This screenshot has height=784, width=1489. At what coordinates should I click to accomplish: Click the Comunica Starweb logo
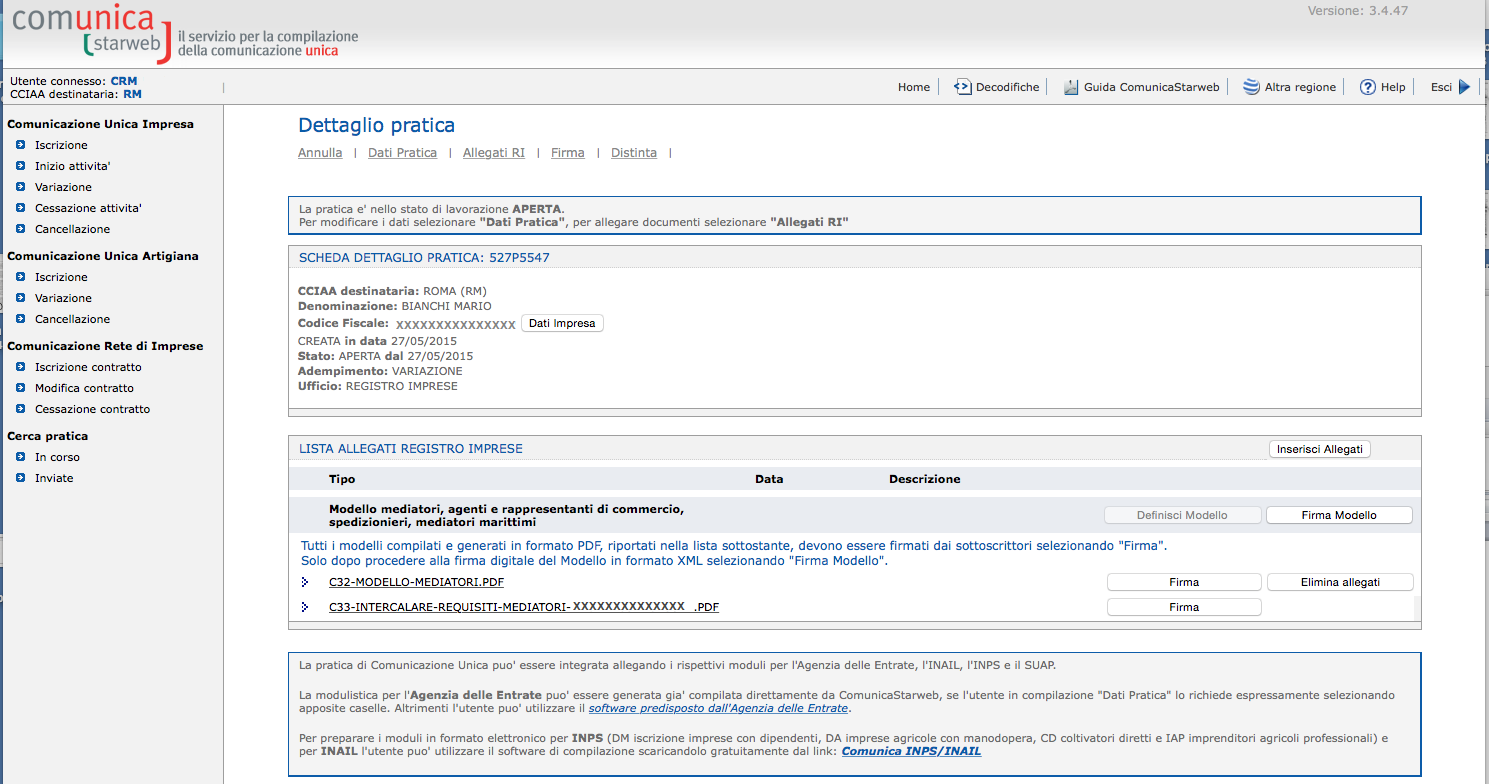pos(90,32)
